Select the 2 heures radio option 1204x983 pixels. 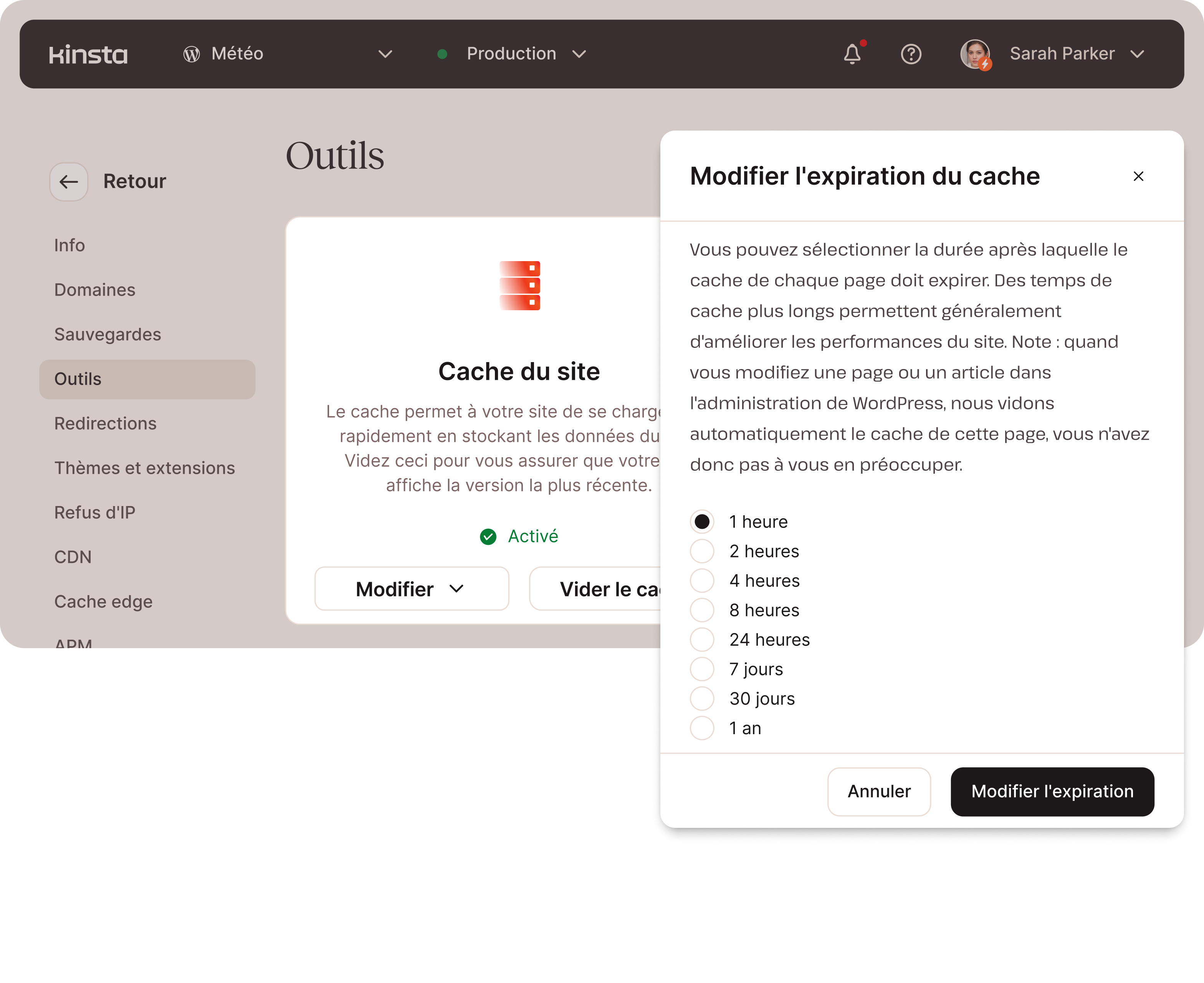(702, 551)
